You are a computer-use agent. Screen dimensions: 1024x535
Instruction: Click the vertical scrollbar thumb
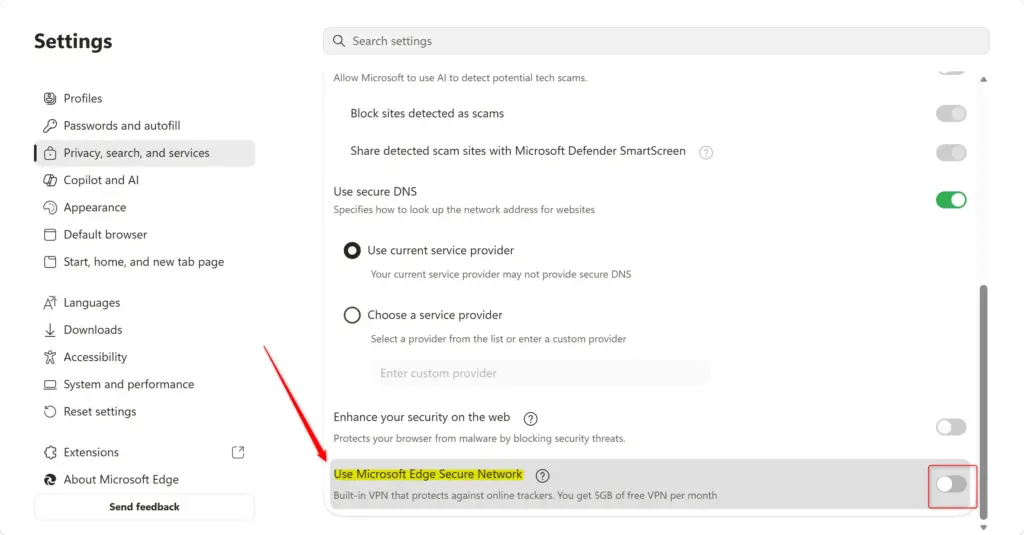tap(984, 402)
